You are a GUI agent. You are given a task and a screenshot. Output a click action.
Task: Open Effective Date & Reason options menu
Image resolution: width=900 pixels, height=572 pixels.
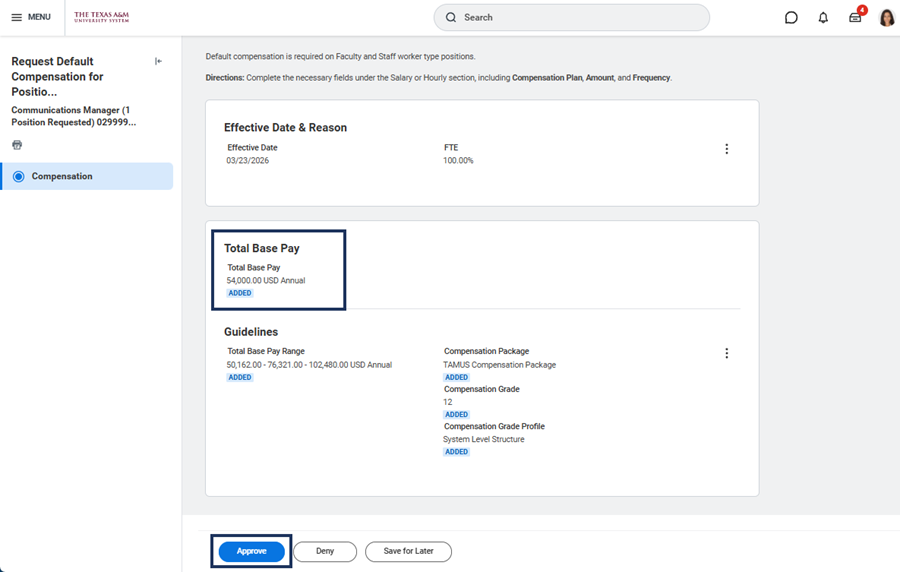point(726,149)
